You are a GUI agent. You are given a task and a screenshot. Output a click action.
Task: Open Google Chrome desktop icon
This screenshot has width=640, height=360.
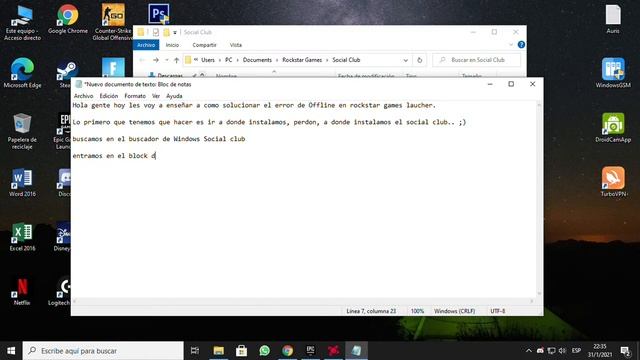click(68, 20)
